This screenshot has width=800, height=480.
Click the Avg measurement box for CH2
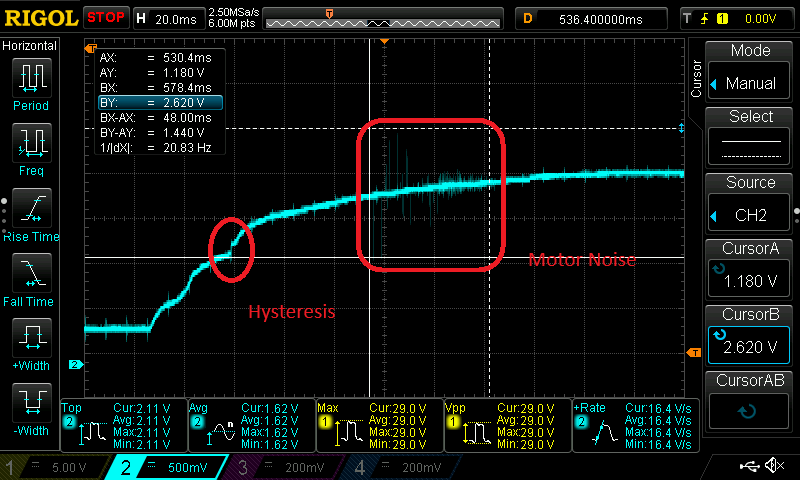tap(252, 425)
